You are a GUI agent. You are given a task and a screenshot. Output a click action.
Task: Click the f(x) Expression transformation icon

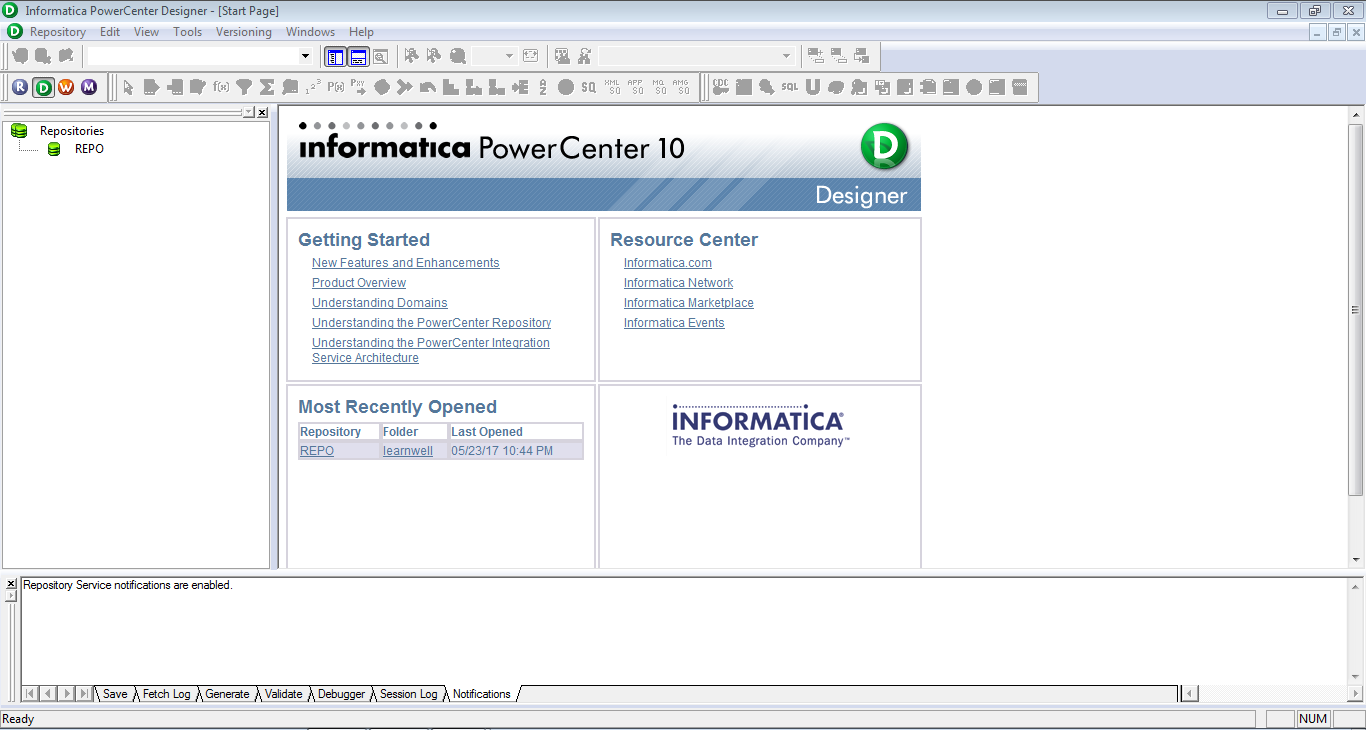pyautogui.click(x=221, y=87)
